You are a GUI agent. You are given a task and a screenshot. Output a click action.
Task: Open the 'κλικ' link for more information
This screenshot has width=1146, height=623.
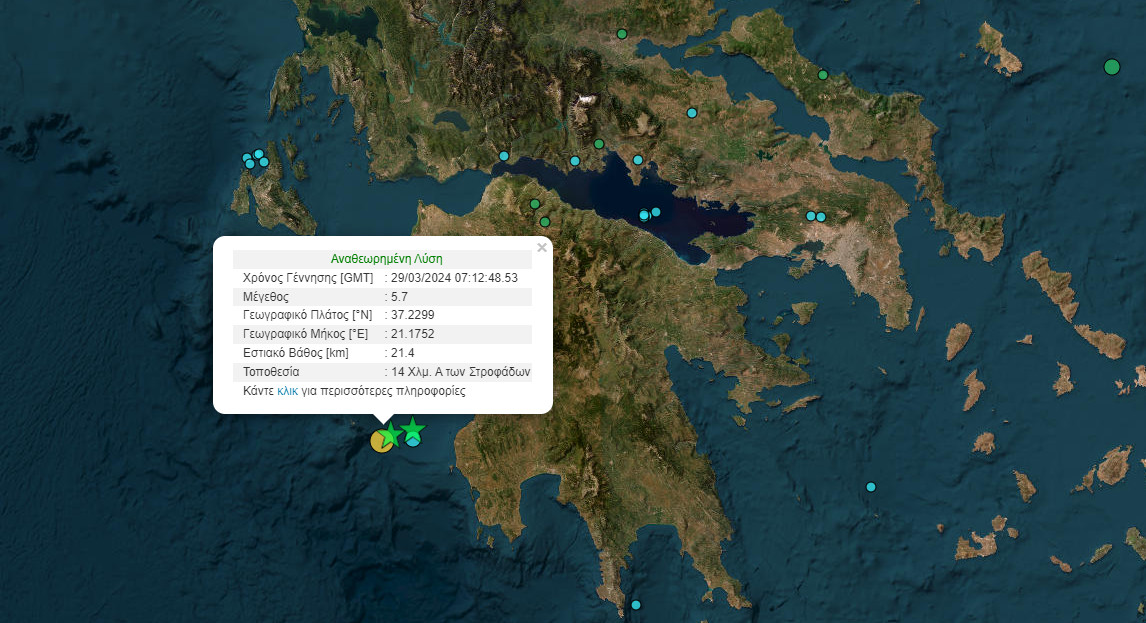pos(287,391)
